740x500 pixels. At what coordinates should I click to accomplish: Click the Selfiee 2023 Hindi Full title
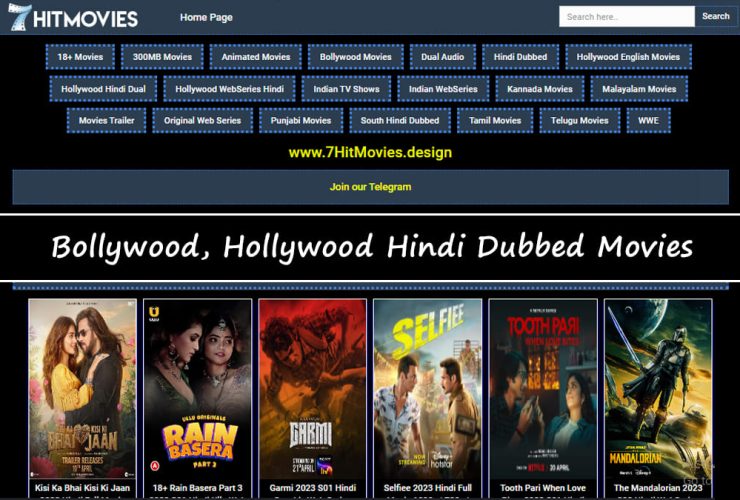[428, 488]
